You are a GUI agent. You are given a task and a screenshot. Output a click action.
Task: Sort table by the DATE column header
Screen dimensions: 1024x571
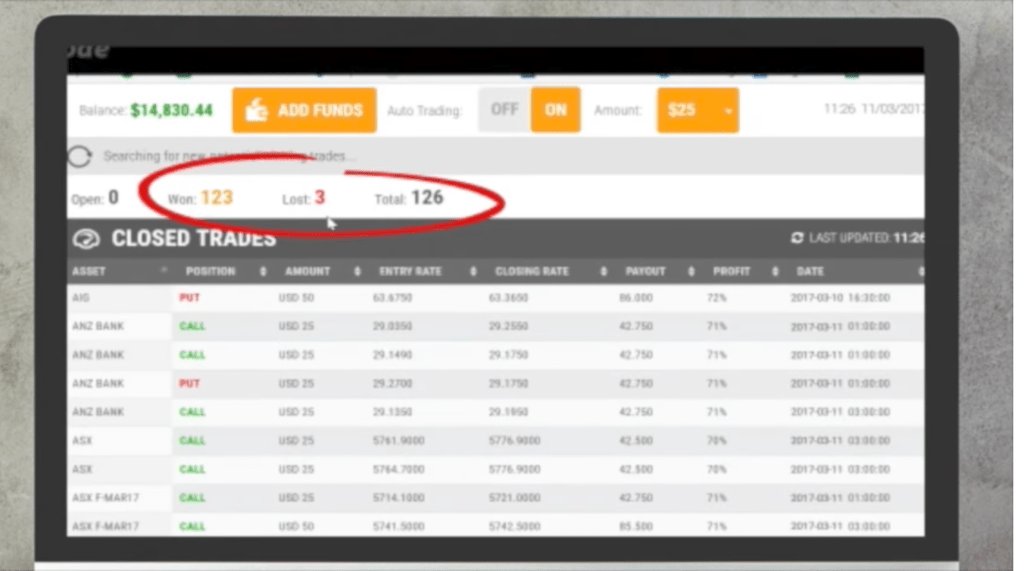(810, 271)
